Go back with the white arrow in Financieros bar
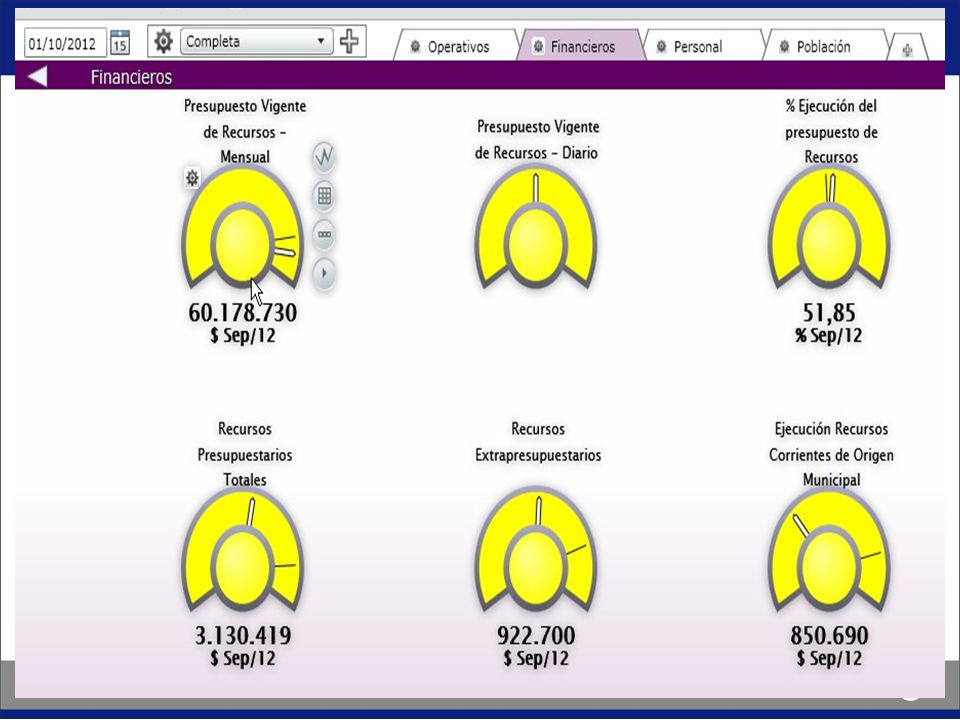This screenshot has width=960, height=720. (37, 77)
